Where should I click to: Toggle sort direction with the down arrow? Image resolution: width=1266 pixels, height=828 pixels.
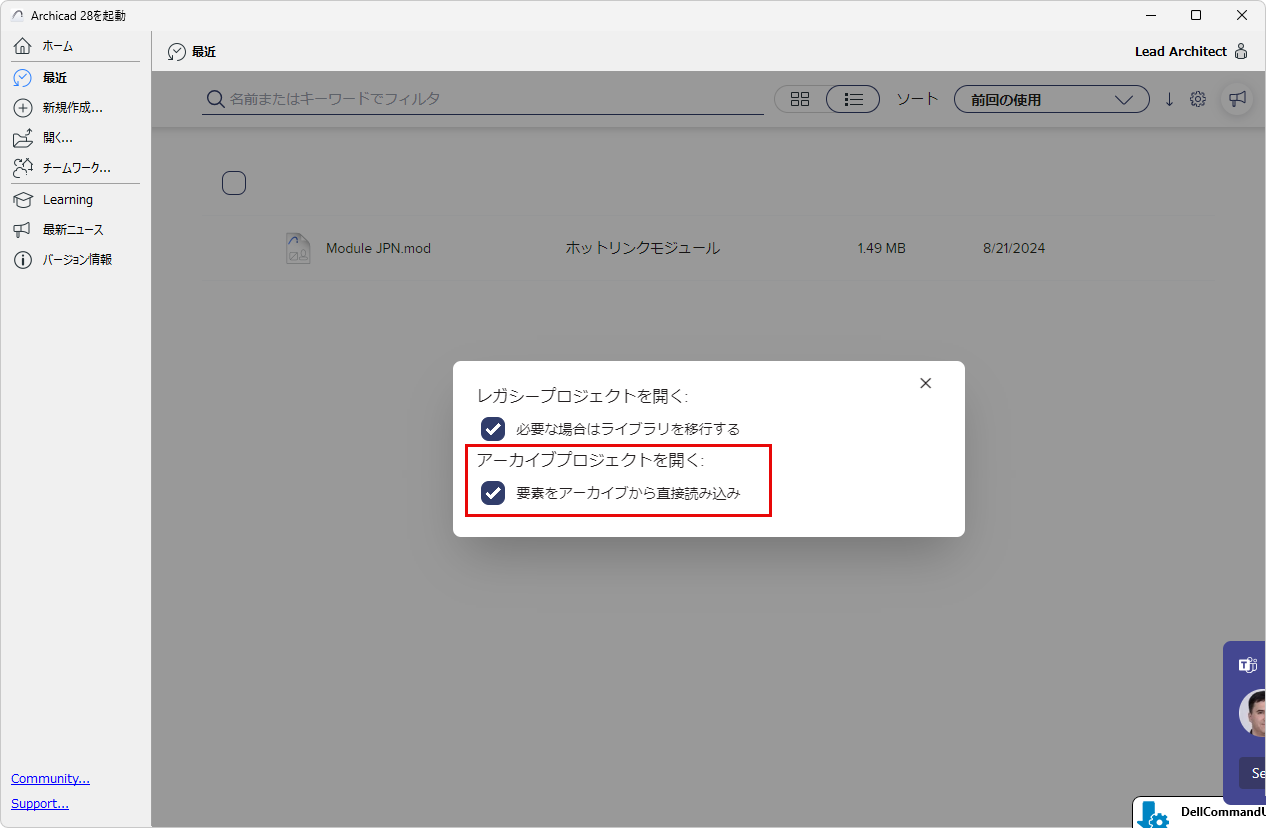click(1168, 99)
